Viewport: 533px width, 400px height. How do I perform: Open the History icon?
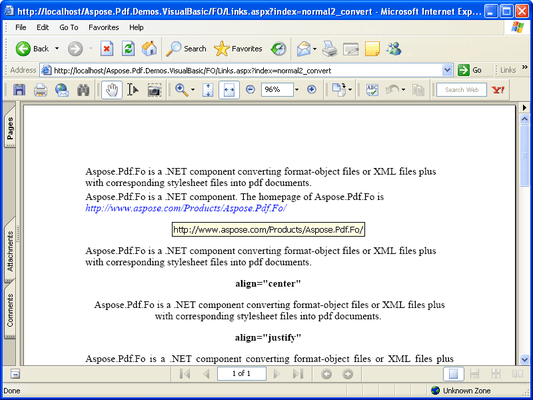[x=278, y=49]
